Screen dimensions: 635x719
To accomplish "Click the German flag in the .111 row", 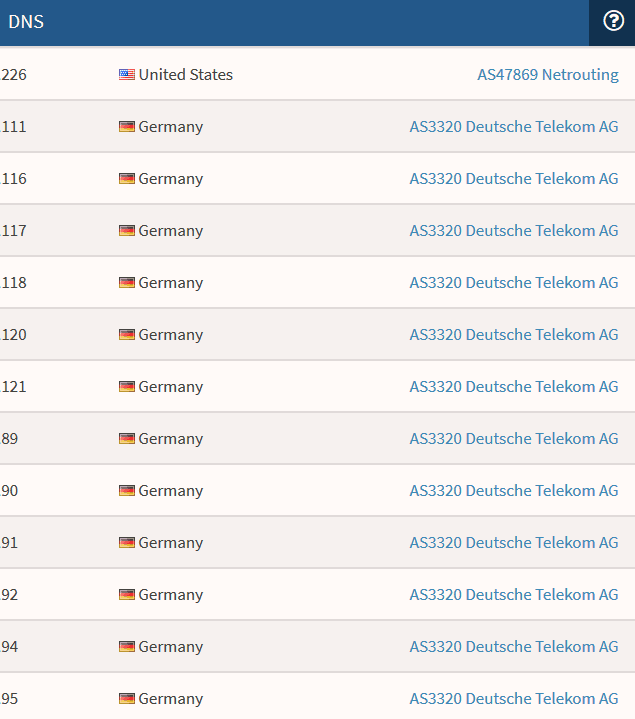I will (x=127, y=127).
